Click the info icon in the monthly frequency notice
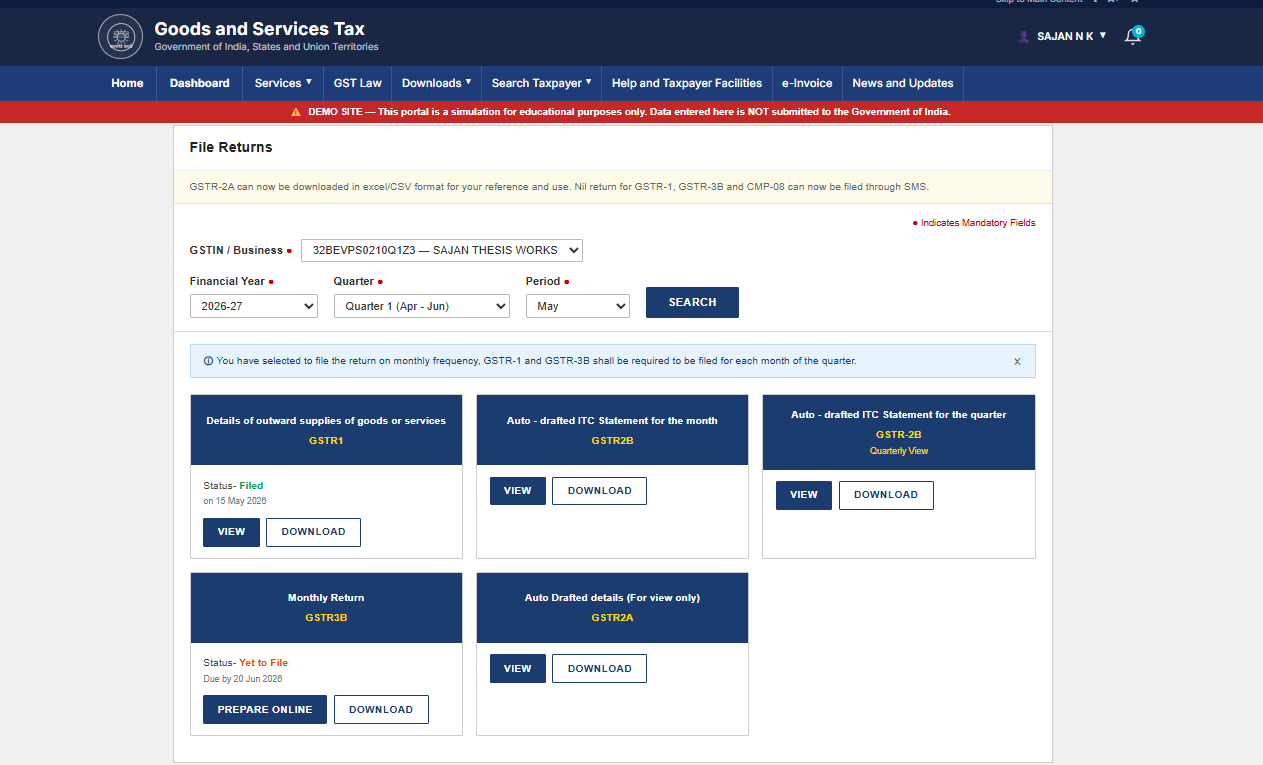The height and width of the screenshot is (765, 1263). click(x=208, y=361)
